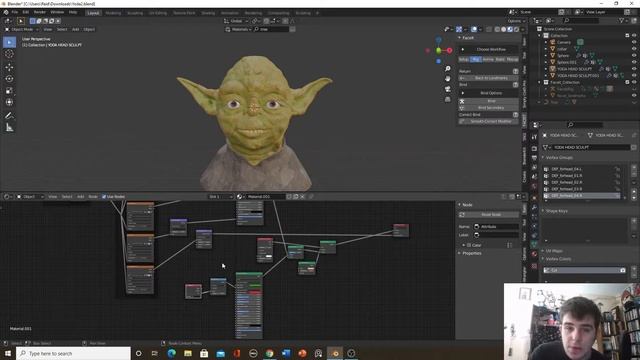Open Blender from the Windows taskbar

point(335,353)
